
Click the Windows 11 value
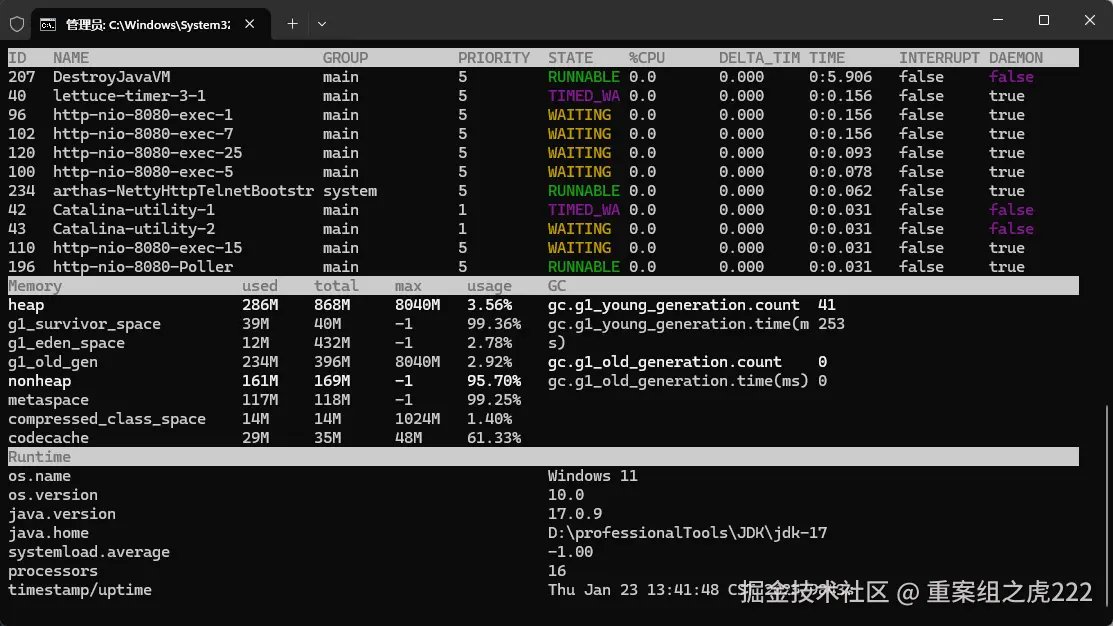pos(592,476)
